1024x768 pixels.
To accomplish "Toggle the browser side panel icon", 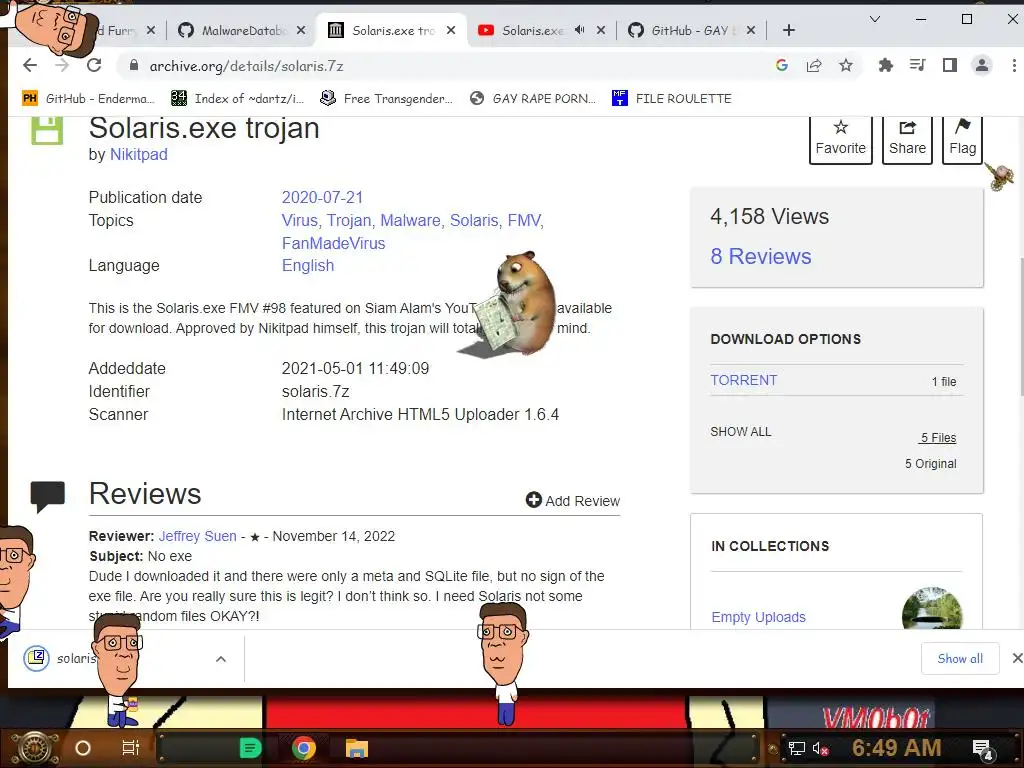I will 950,65.
